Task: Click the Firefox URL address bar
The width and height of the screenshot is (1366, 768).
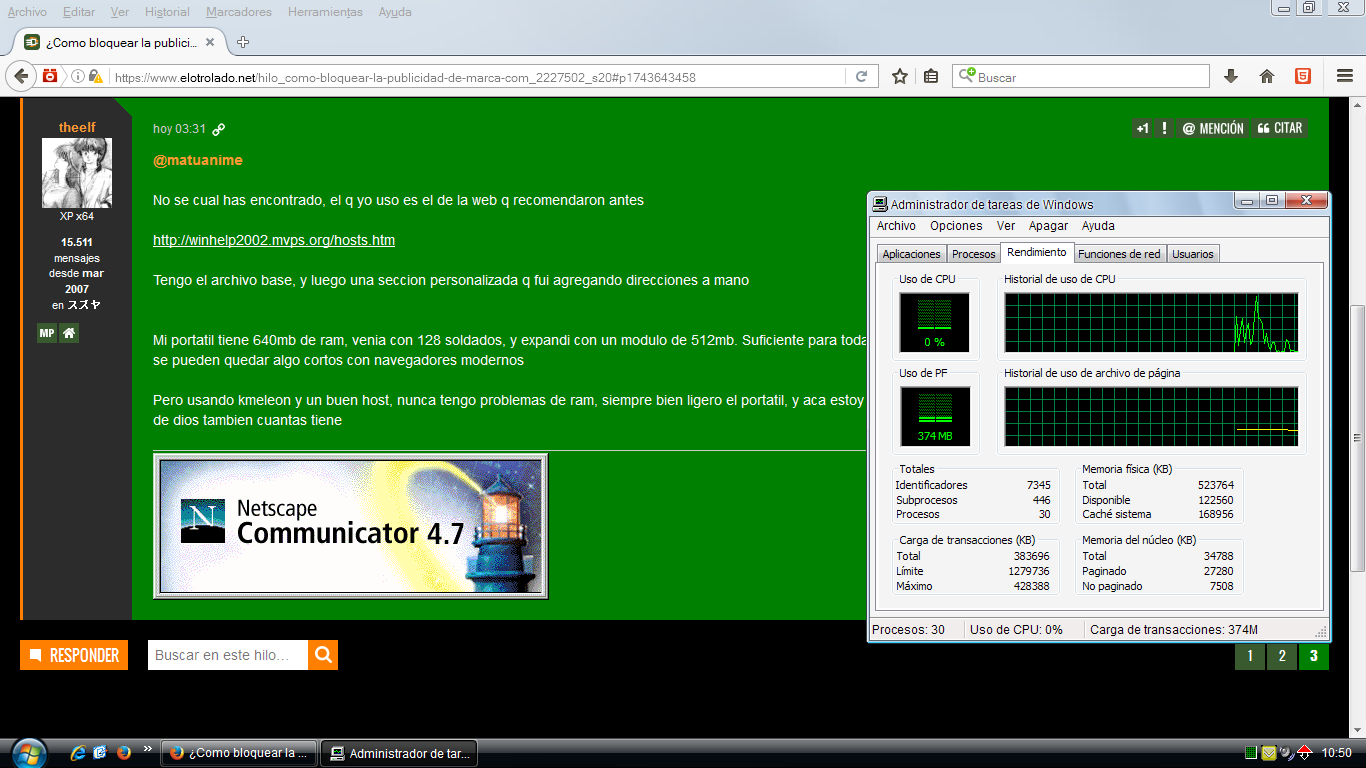Action: pyautogui.click(x=477, y=77)
